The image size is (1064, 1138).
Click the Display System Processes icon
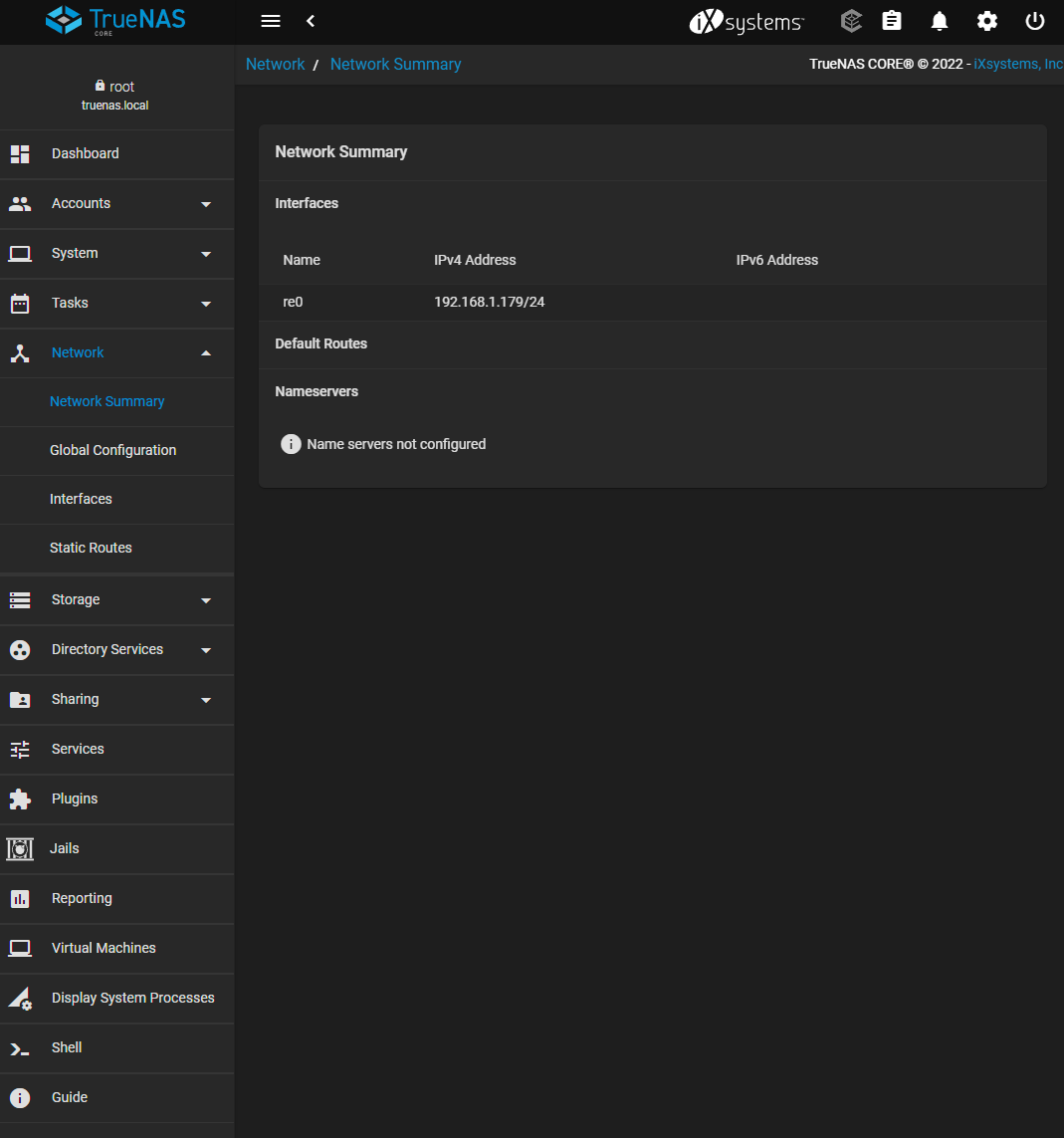click(20, 999)
